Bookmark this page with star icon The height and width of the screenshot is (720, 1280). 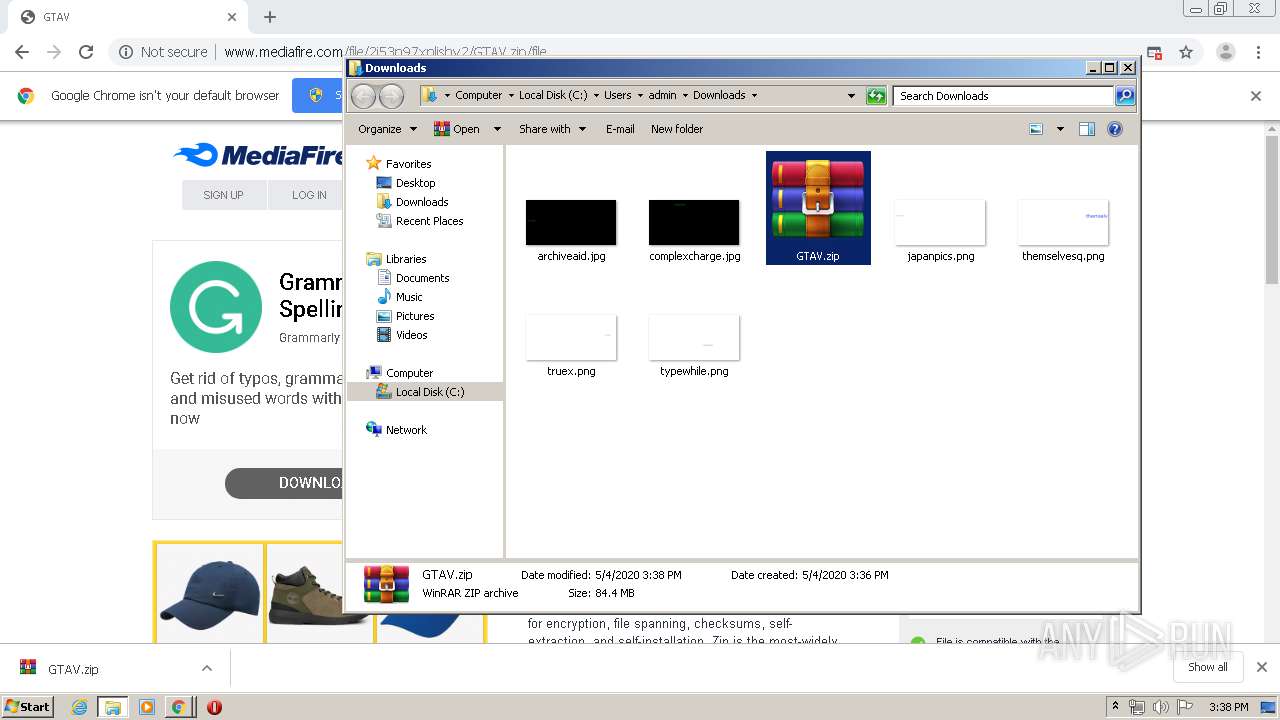(x=1186, y=52)
